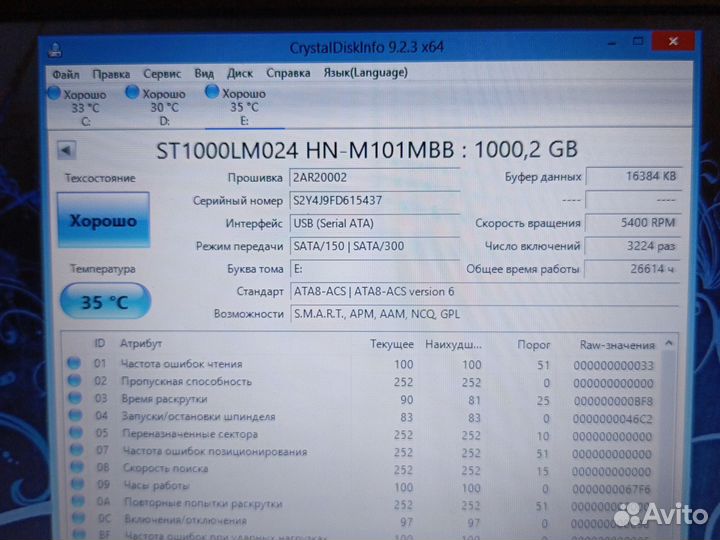Click the Порог column header
Screen dimensions: 720x540
[x=533, y=345]
